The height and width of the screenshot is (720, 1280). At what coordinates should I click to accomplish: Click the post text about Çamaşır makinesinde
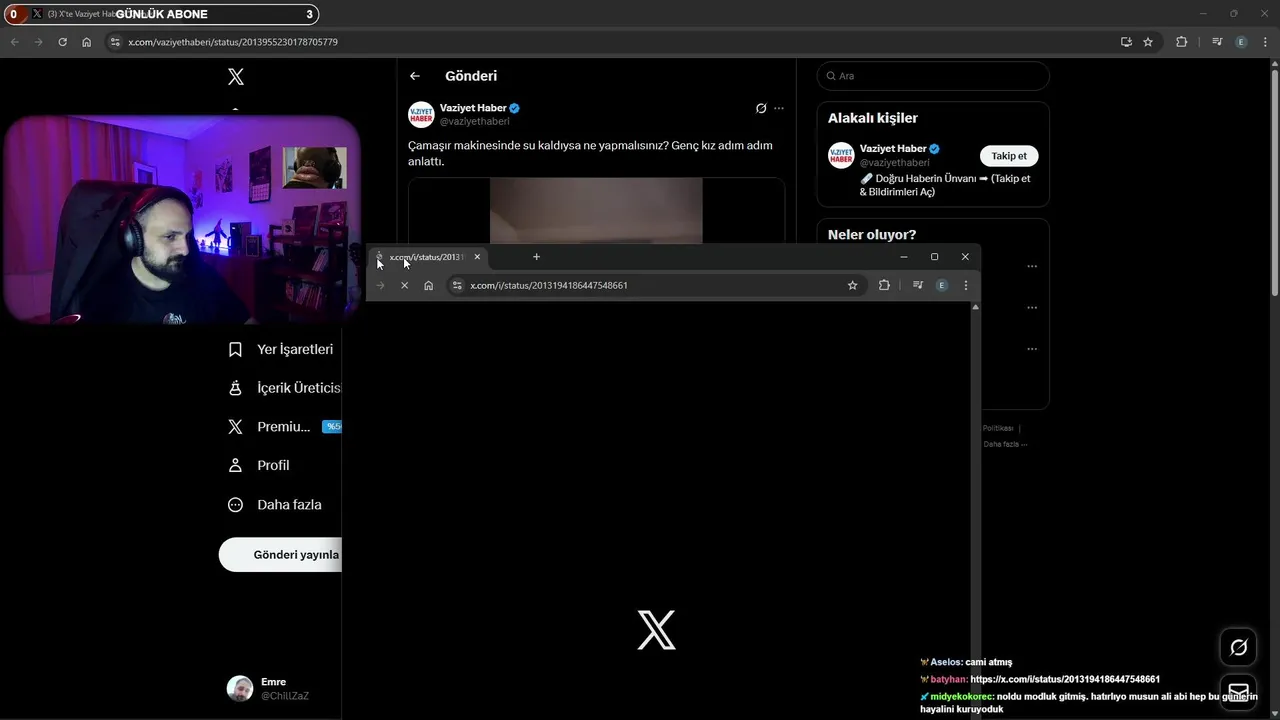coord(590,153)
